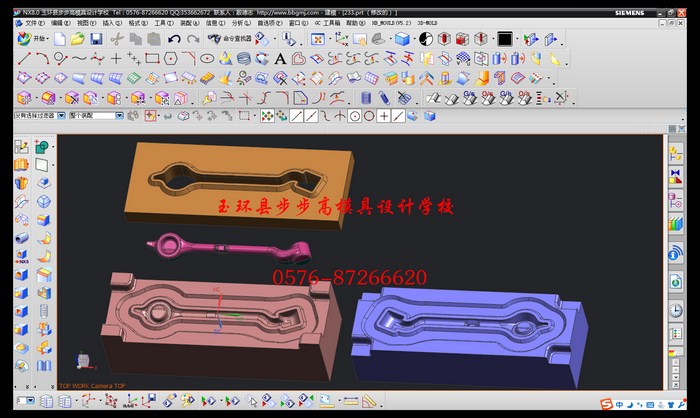
Task: Click the Undo arrow icon
Action: pyautogui.click(x=174, y=39)
